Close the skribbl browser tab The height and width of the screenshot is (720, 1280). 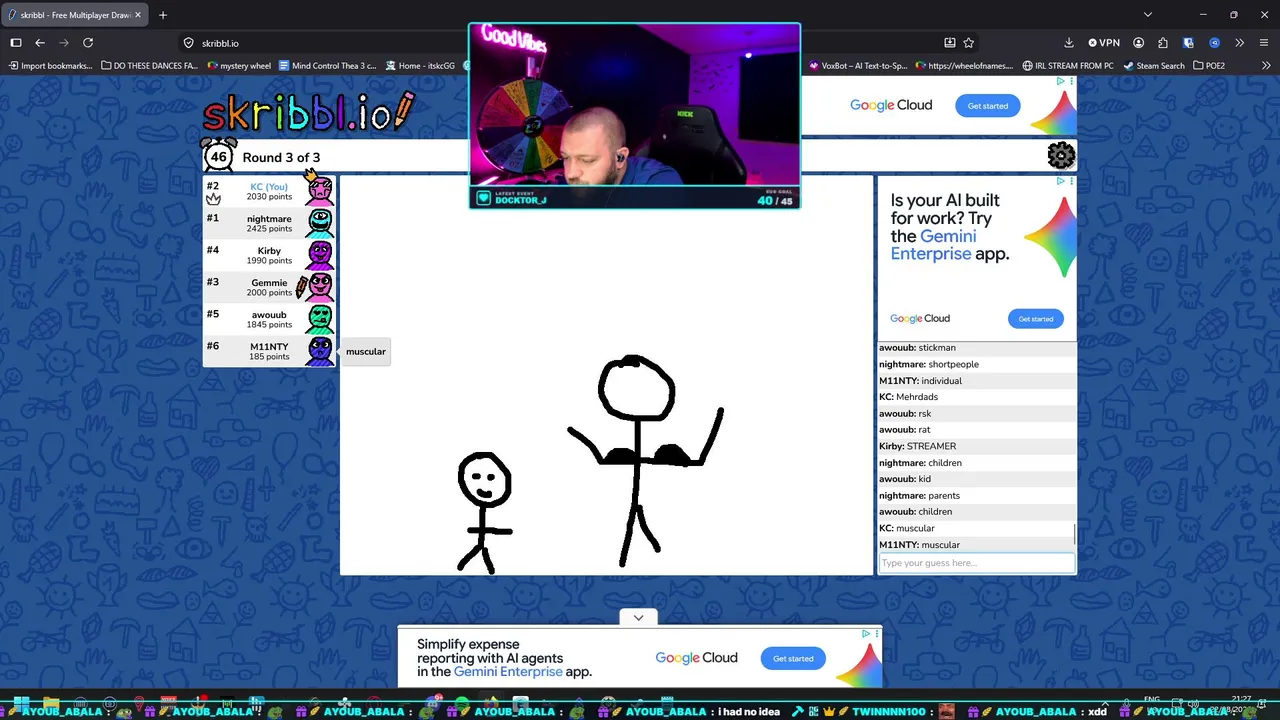tap(138, 15)
